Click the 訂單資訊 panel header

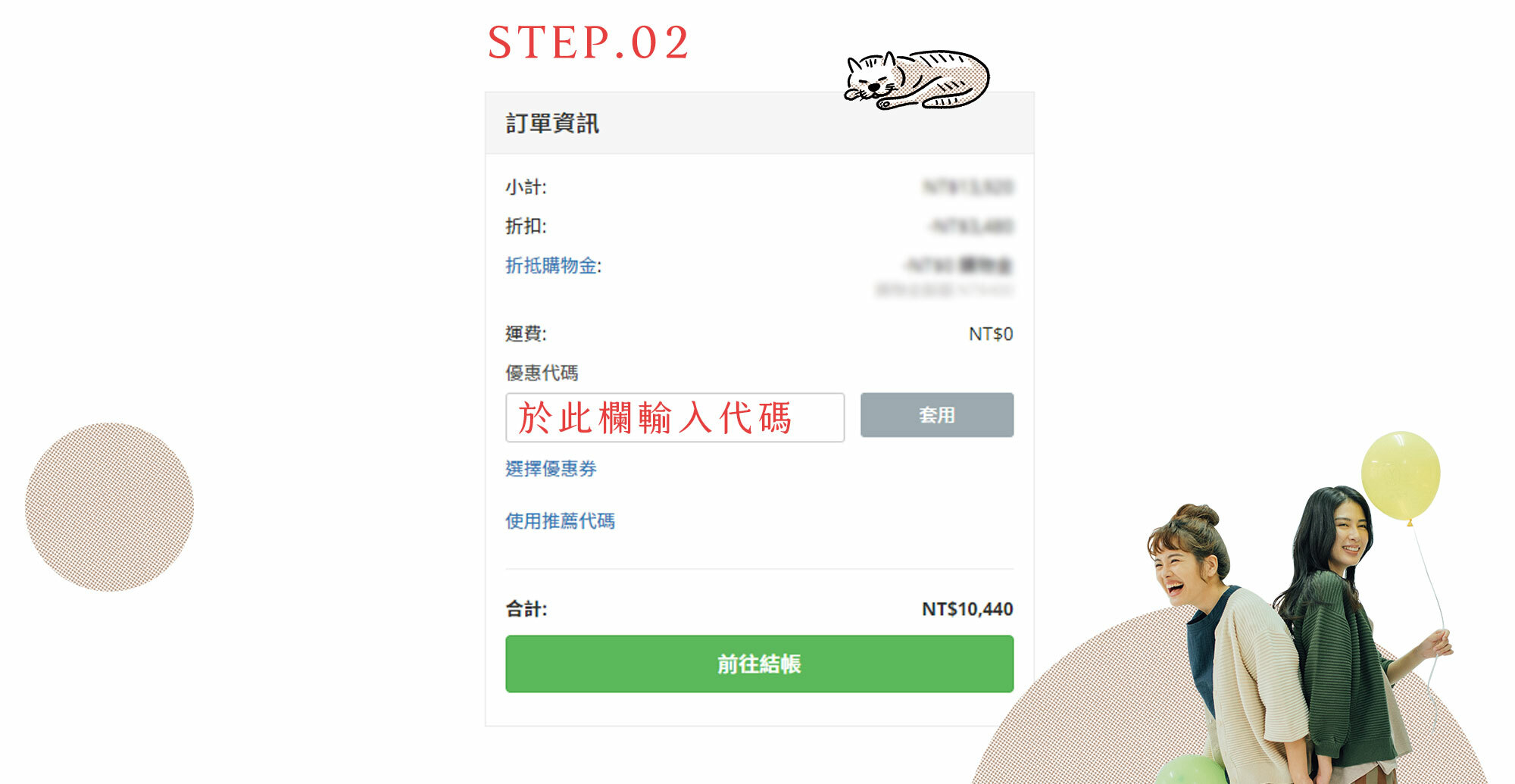point(759,123)
